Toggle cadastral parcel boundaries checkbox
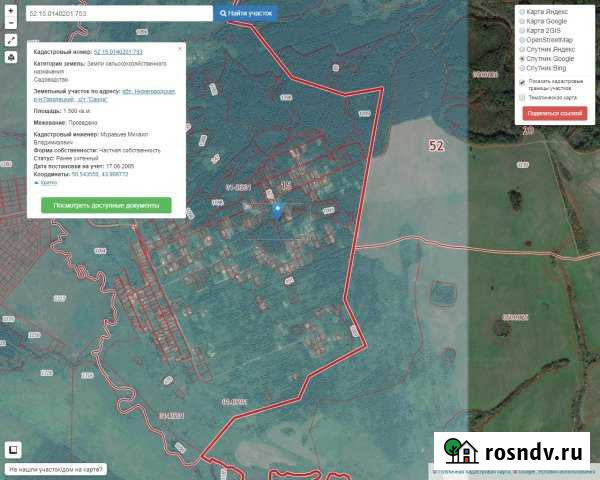This screenshot has width=600, height=480. (521, 82)
